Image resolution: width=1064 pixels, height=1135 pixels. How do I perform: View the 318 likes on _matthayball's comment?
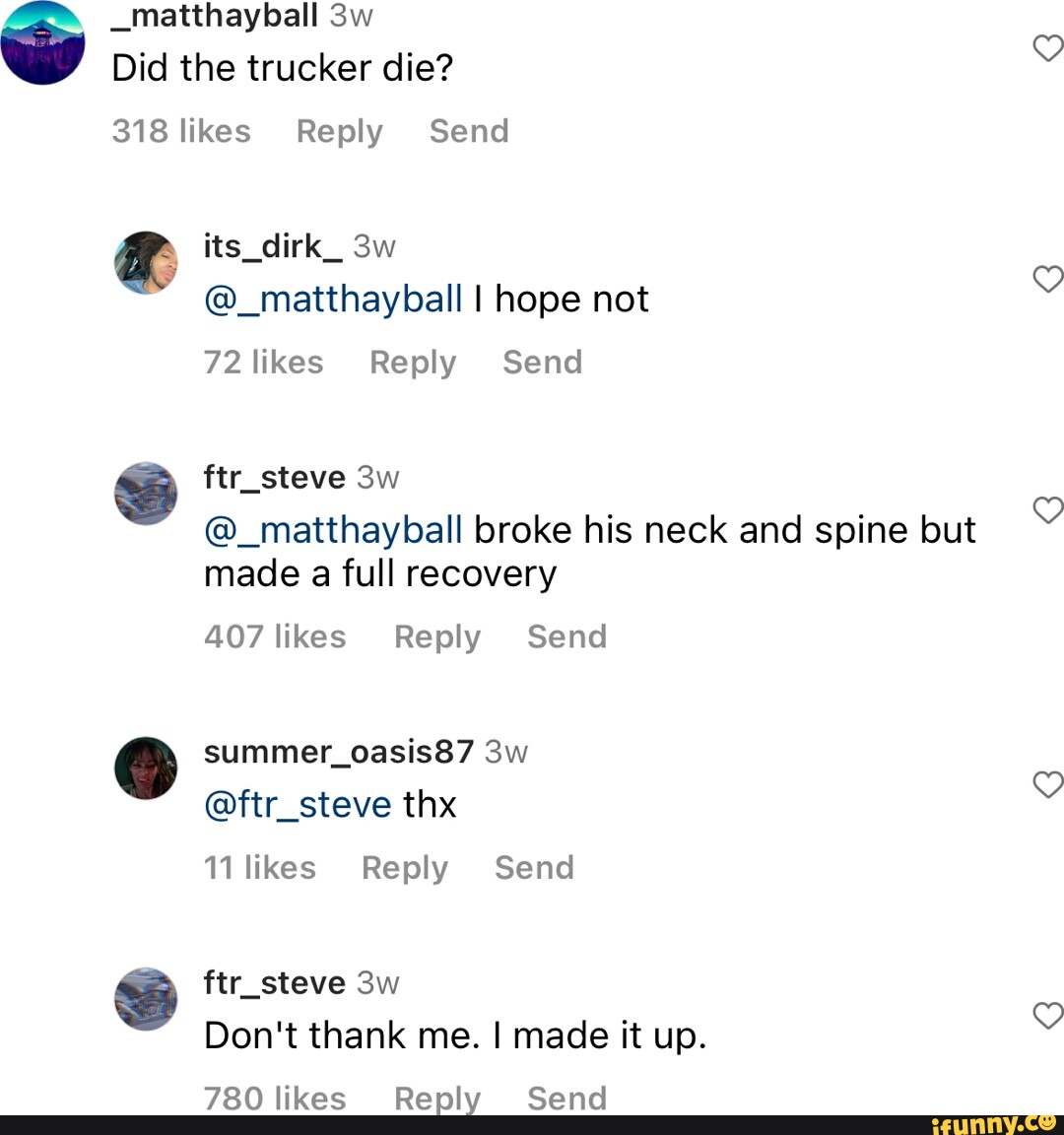click(x=181, y=131)
